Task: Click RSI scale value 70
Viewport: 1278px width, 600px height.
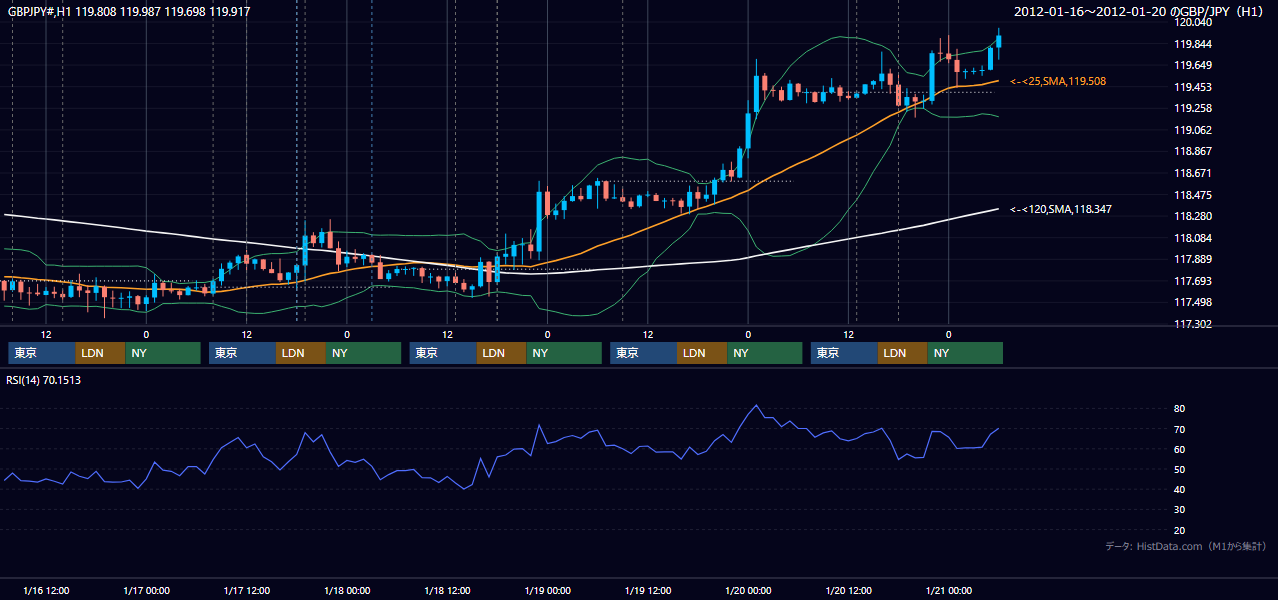Action: click(x=1180, y=430)
